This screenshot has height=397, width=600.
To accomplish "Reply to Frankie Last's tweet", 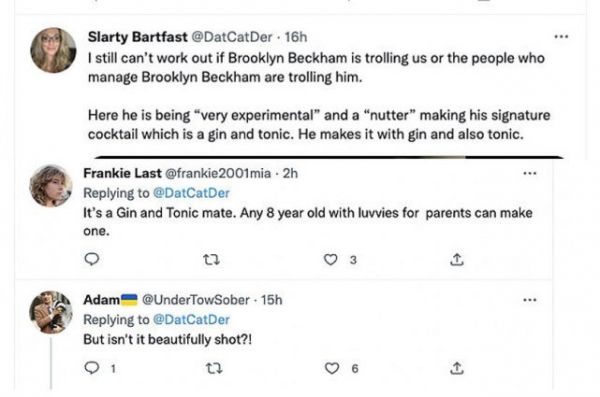I will tap(91, 259).
